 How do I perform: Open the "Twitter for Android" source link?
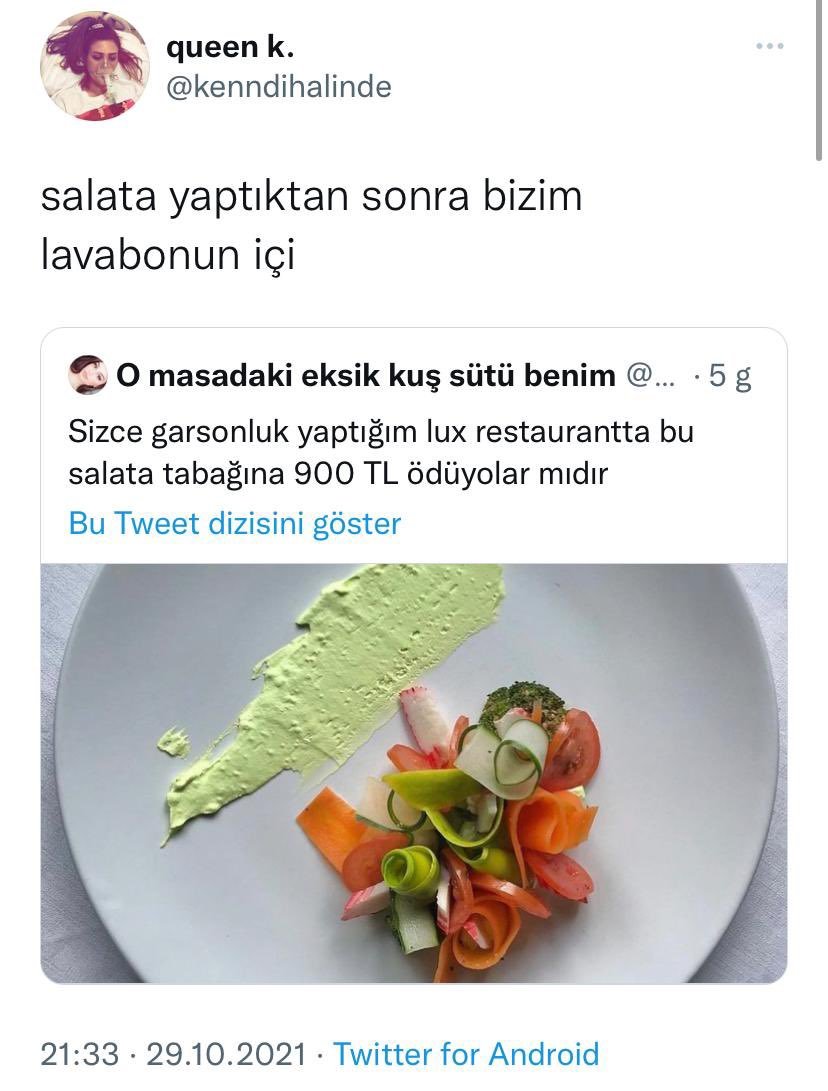(x=466, y=1053)
